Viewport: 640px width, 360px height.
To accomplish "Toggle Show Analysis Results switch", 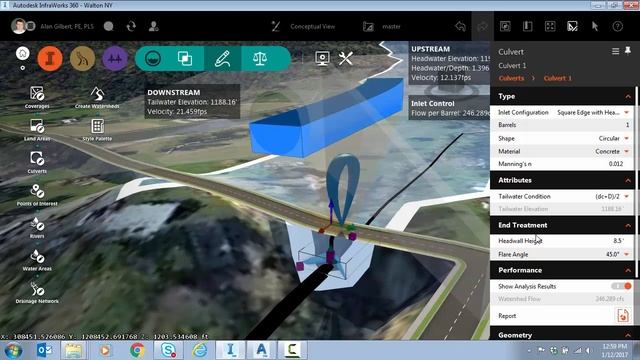I will (621, 286).
